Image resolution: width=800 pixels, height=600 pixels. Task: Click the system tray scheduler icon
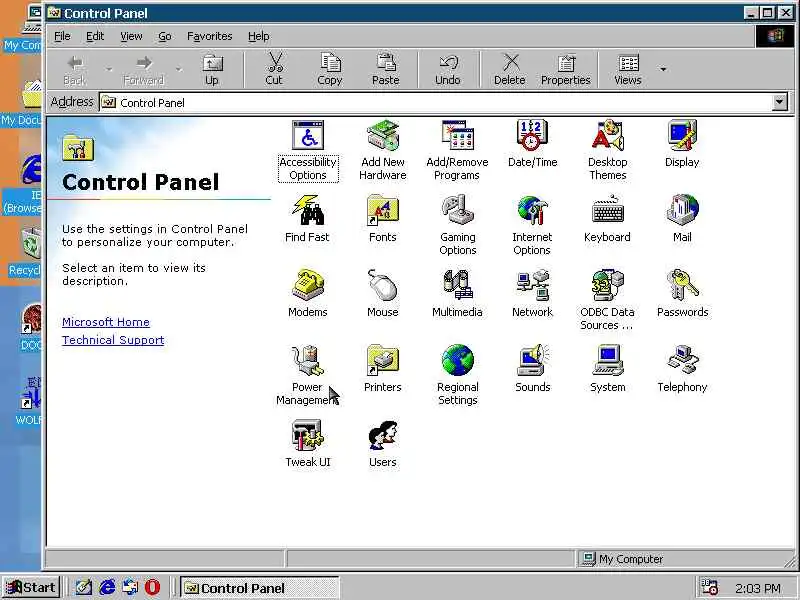coord(709,588)
